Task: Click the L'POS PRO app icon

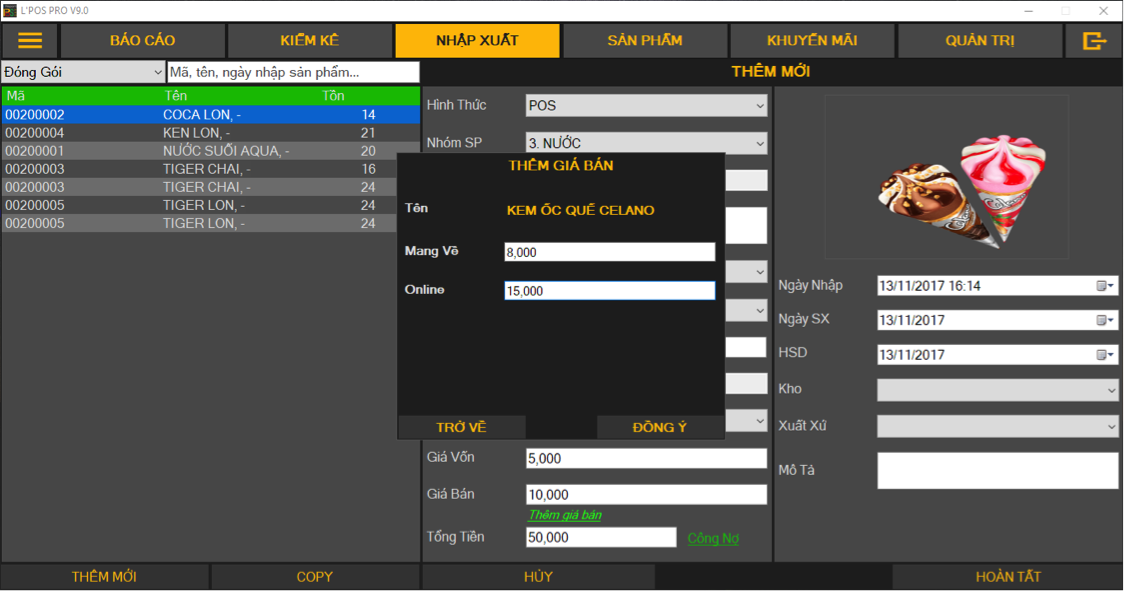Action: (10, 10)
